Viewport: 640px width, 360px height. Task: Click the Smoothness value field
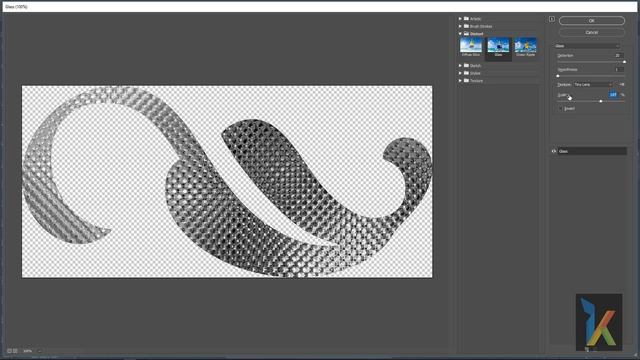pyautogui.click(x=619, y=70)
